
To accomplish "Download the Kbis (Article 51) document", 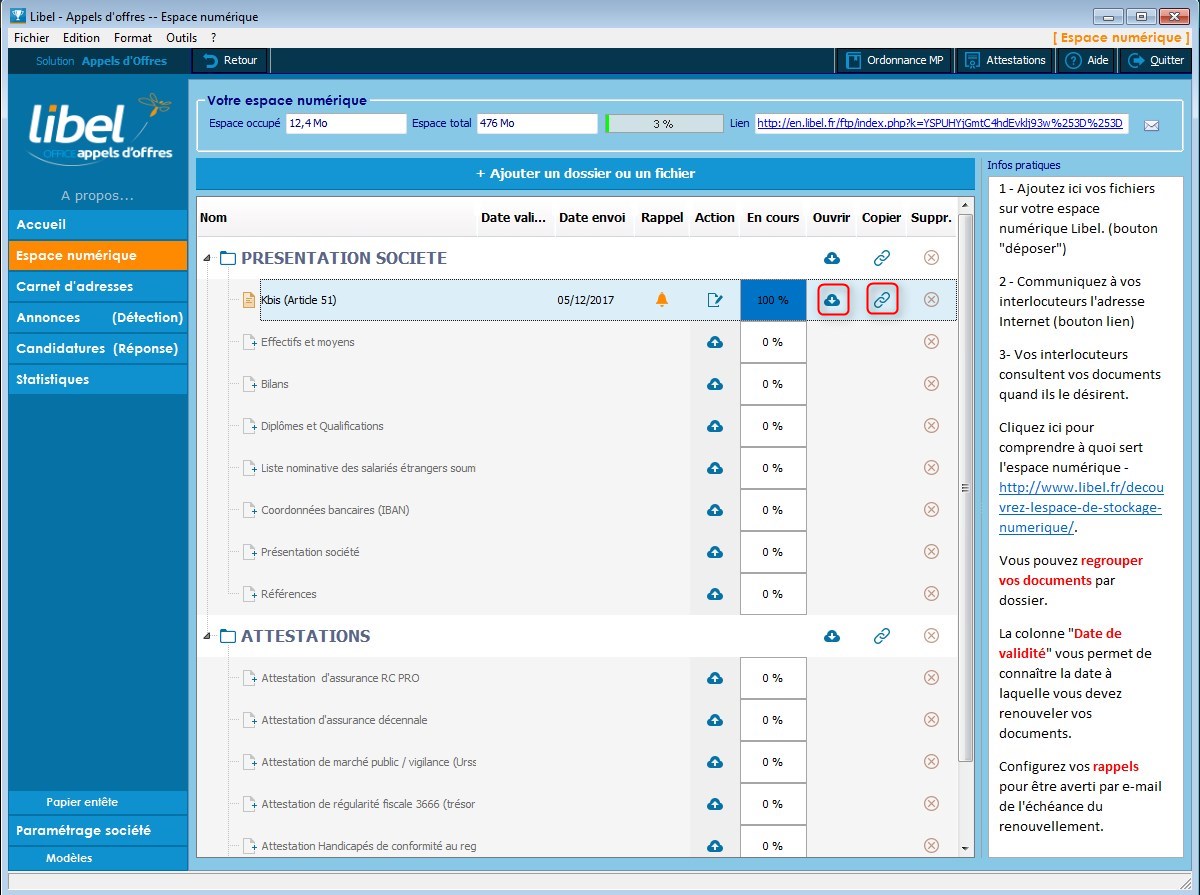I will click(832, 300).
